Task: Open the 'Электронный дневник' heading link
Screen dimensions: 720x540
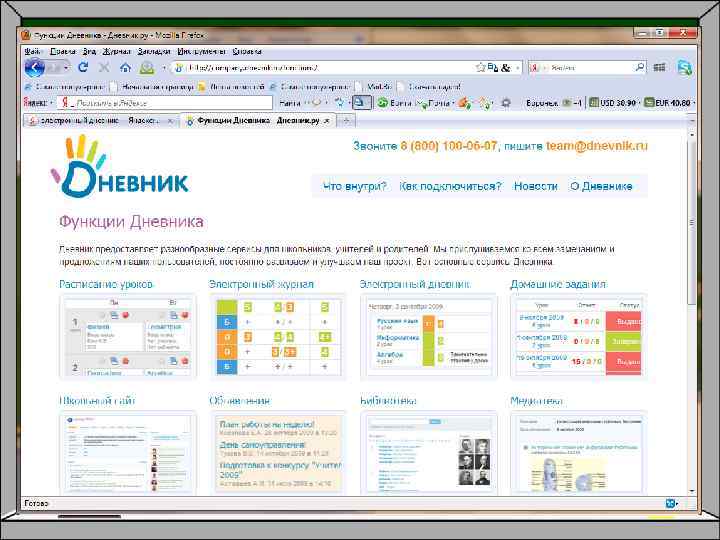Action: click(x=415, y=284)
